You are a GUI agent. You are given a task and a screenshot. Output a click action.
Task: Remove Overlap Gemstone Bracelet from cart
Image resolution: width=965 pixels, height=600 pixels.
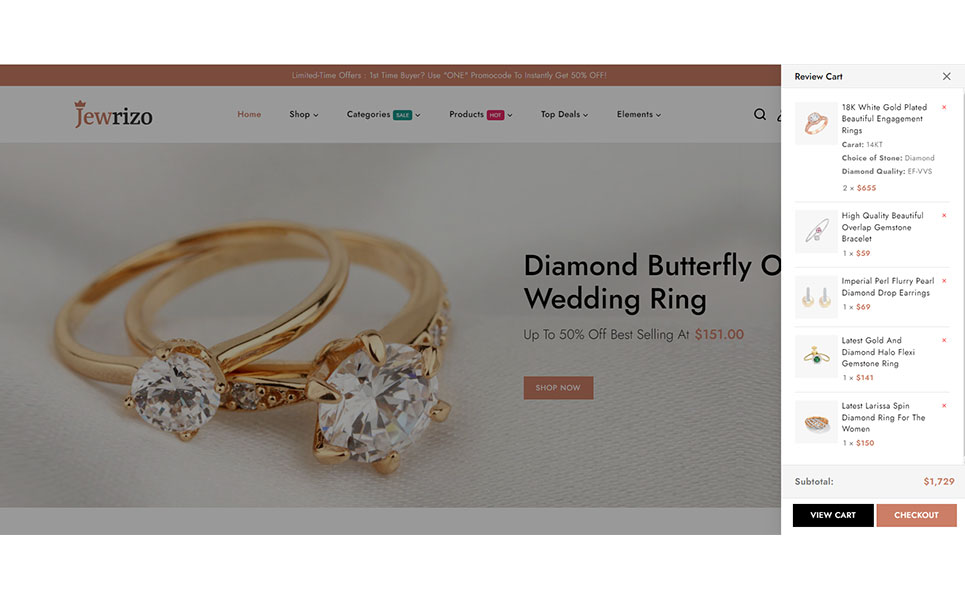pyautogui.click(x=943, y=215)
